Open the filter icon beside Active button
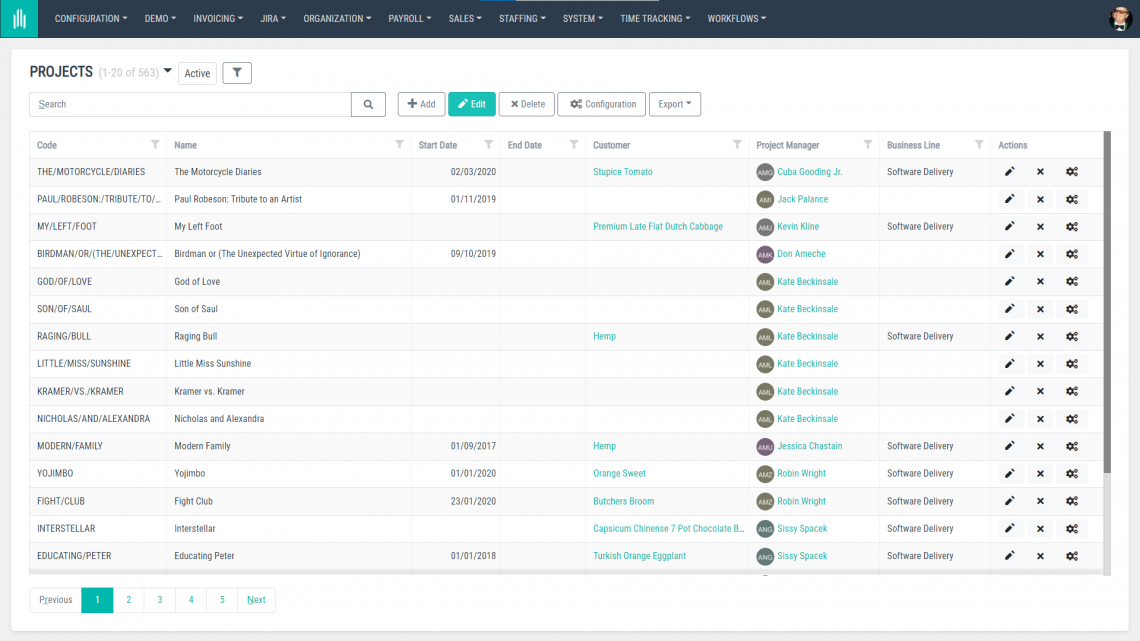Screen dimensions: 1140x641 237,72
